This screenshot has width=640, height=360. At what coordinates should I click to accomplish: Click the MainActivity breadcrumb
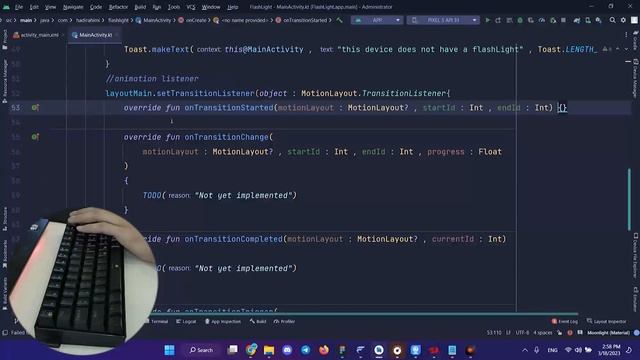pyautogui.click(x=153, y=20)
